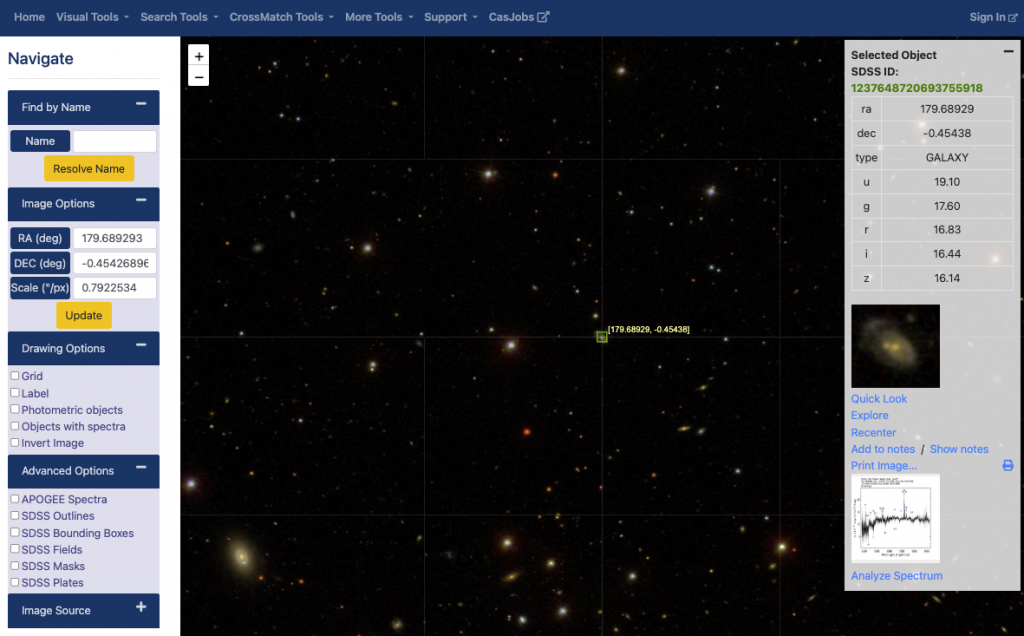Click the printer icon beside Print Image

coord(1008,466)
